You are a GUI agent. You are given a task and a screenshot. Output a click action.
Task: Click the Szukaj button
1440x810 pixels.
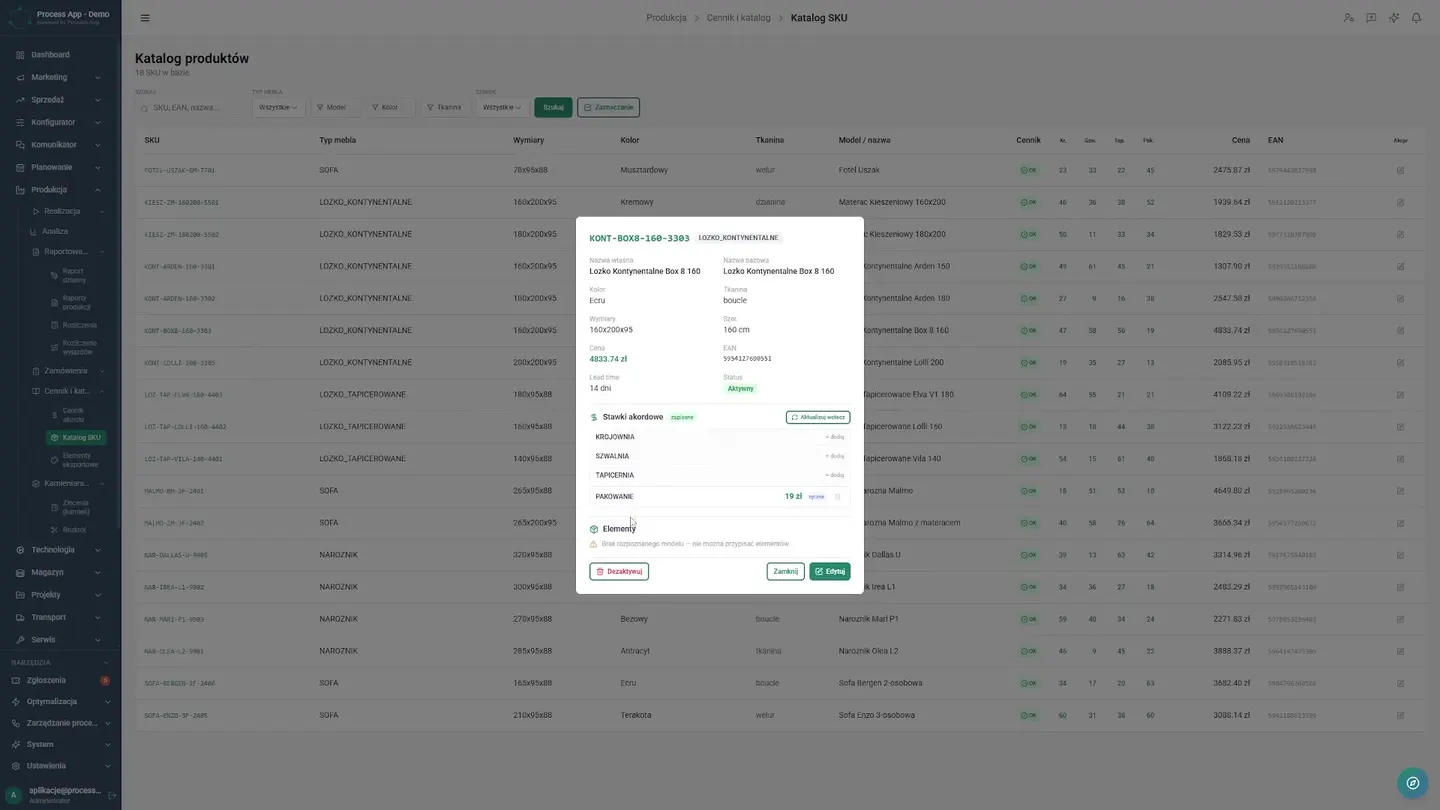click(x=554, y=107)
